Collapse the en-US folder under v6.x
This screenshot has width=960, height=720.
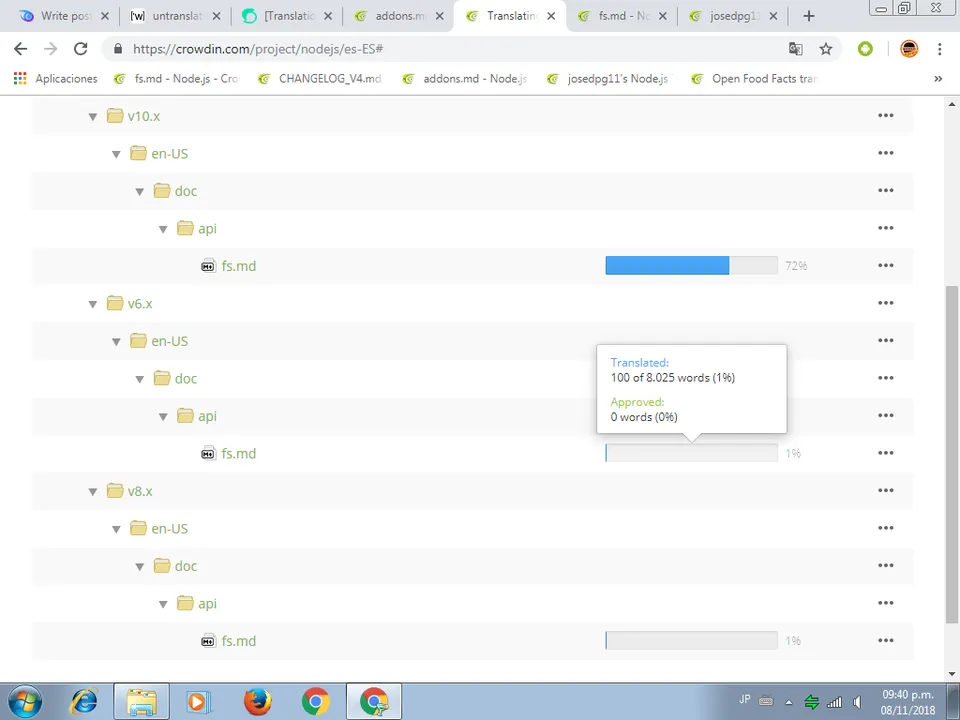point(116,342)
